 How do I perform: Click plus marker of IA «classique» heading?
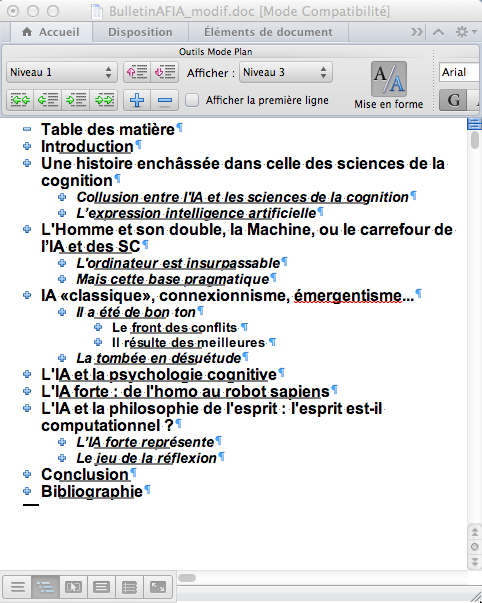point(27,295)
